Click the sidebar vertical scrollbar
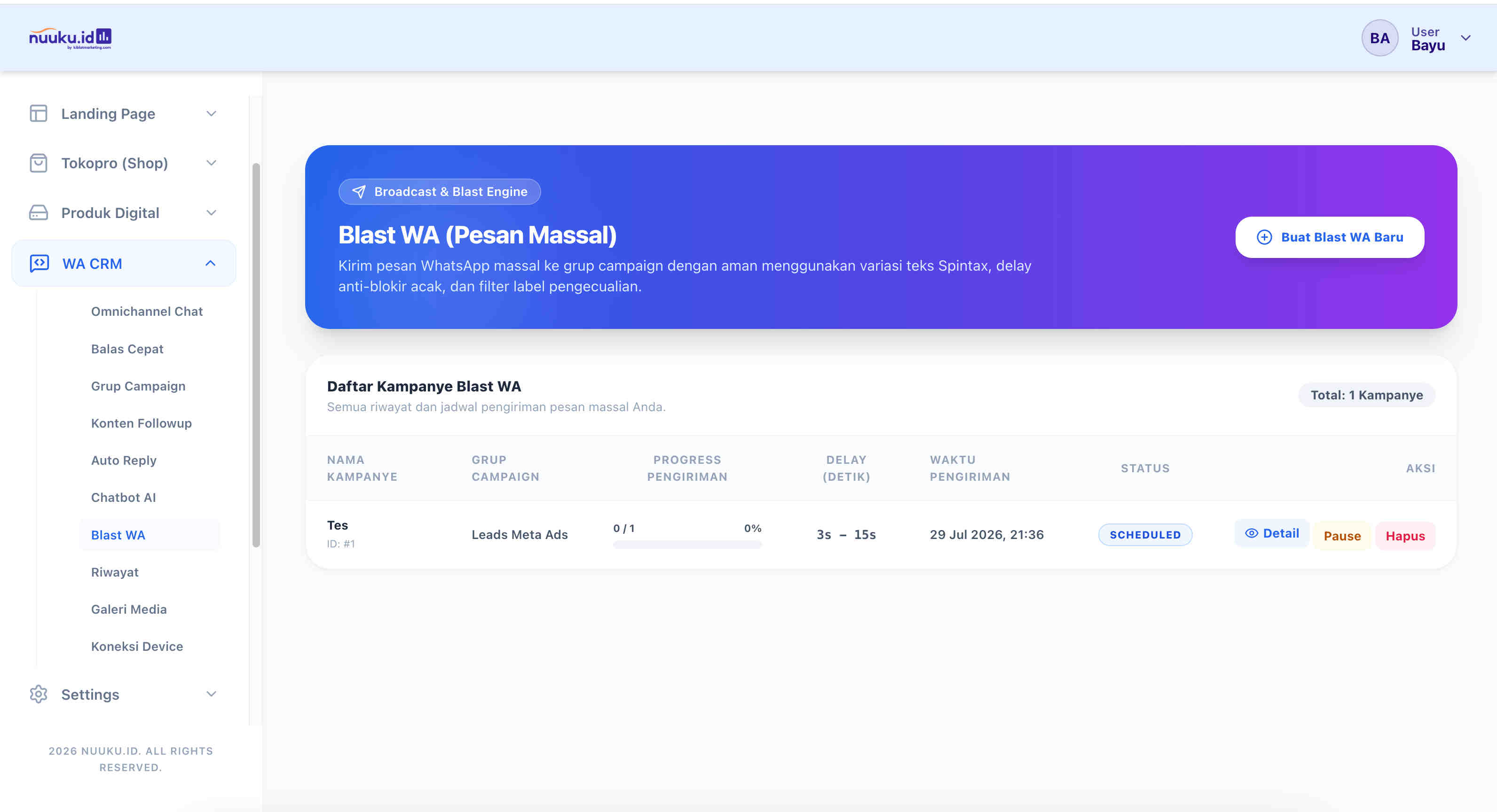Image resolution: width=1497 pixels, height=812 pixels. [x=256, y=355]
